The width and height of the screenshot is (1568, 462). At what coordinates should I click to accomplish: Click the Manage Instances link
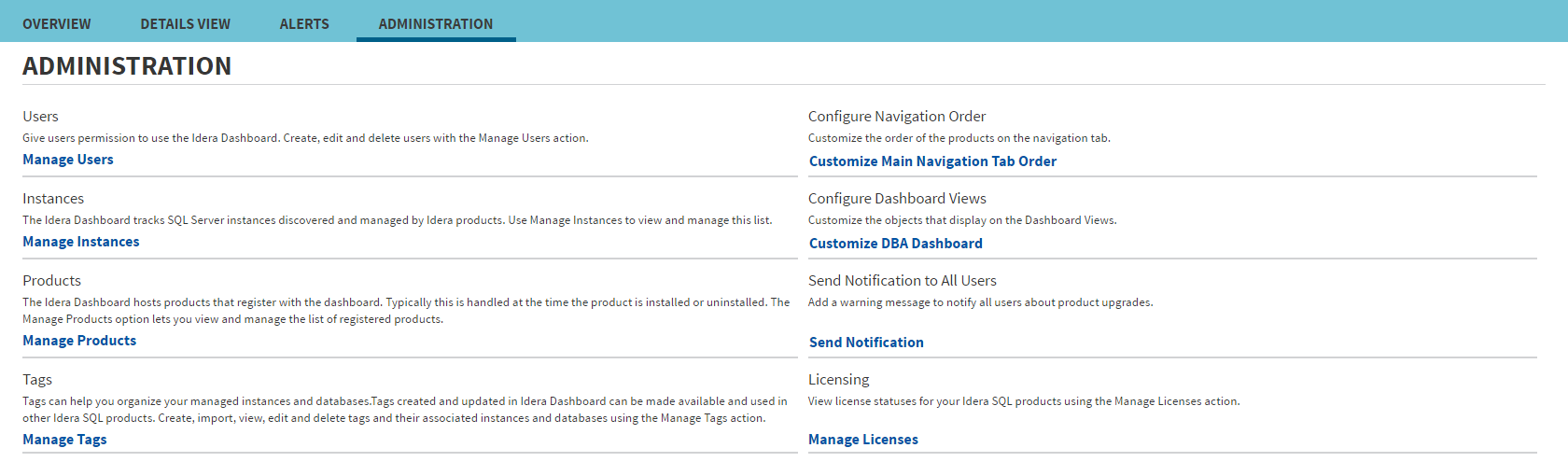pyautogui.click(x=81, y=242)
